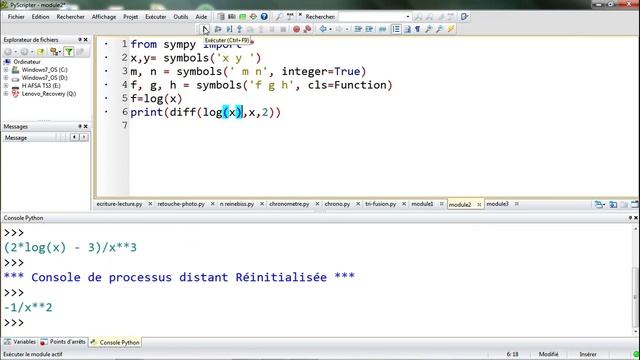Viewport: 640px width, 360px height.
Task: Open the Rechercher menu
Action: click(70, 17)
